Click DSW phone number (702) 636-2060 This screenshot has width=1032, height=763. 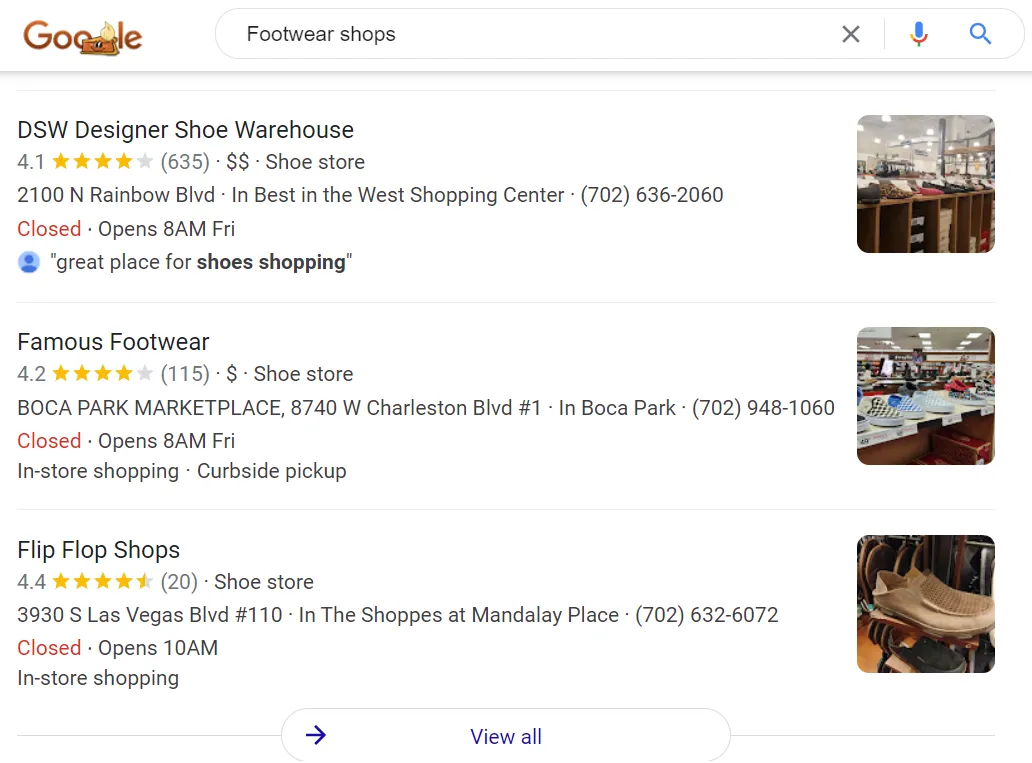[x=651, y=195]
